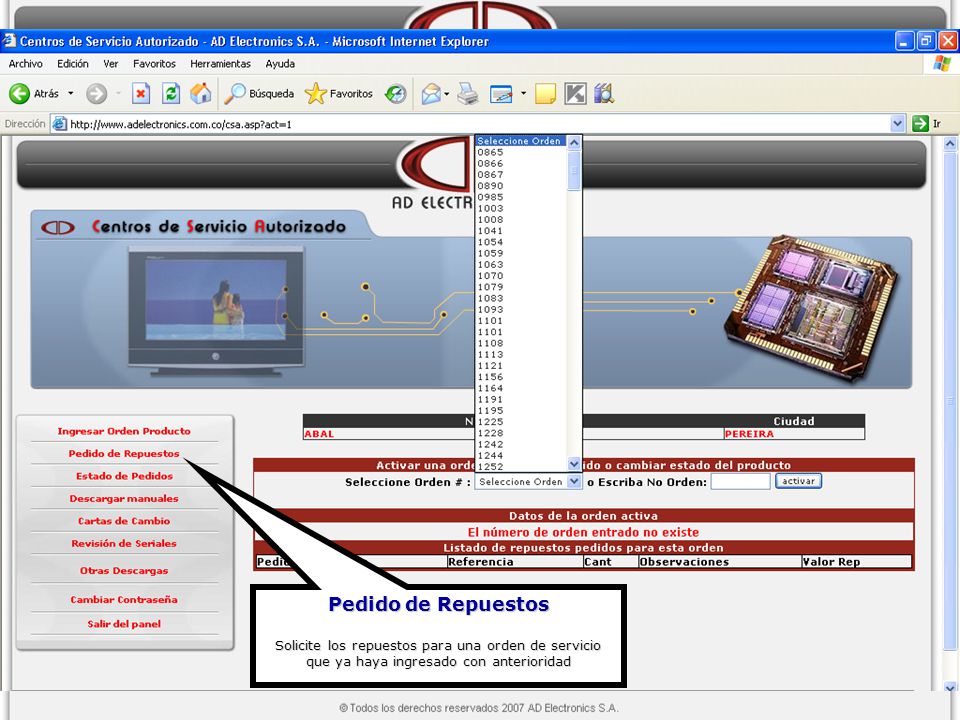
Task: Select order 1225 in the list
Action: pyautogui.click(x=521, y=422)
